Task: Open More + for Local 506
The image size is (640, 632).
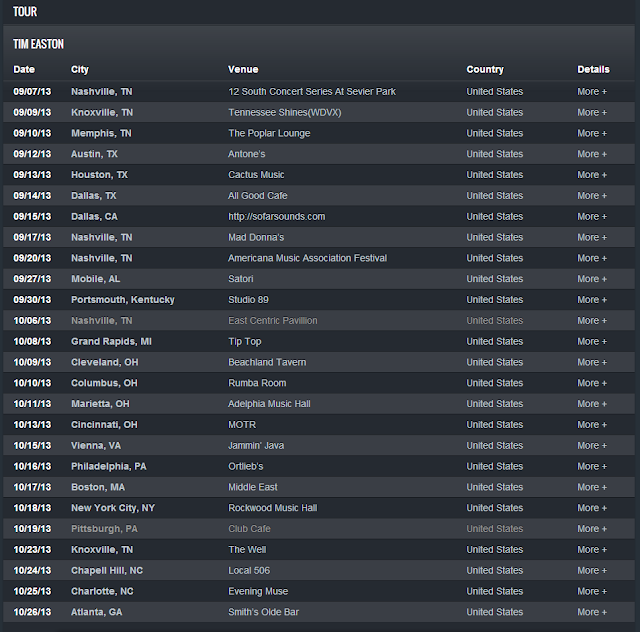Action: coord(592,570)
